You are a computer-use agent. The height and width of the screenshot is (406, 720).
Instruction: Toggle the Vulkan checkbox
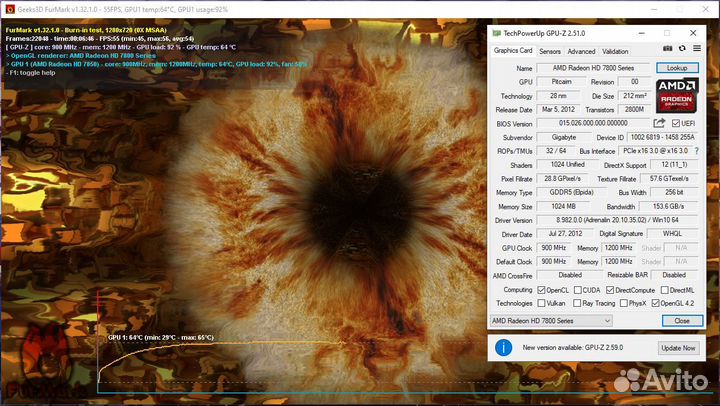(541, 303)
